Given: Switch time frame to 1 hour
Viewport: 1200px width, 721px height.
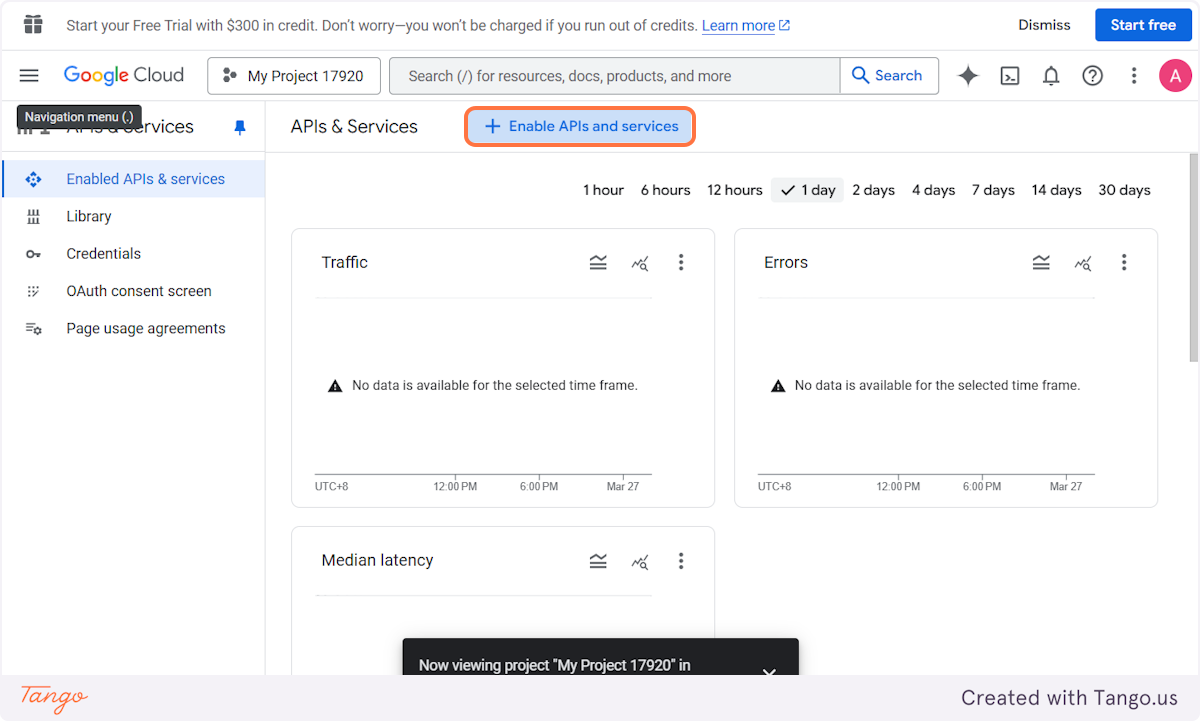Looking at the screenshot, I should pyautogui.click(x=603, y=189).
